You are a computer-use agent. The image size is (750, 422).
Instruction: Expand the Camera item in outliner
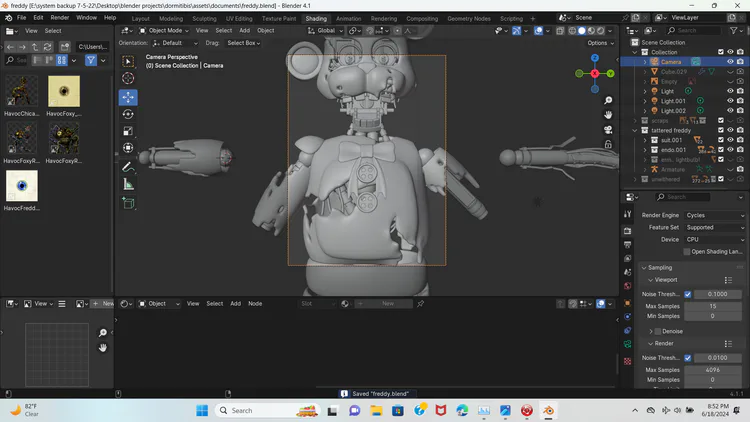pyautogui.click(x=645, y=62)
